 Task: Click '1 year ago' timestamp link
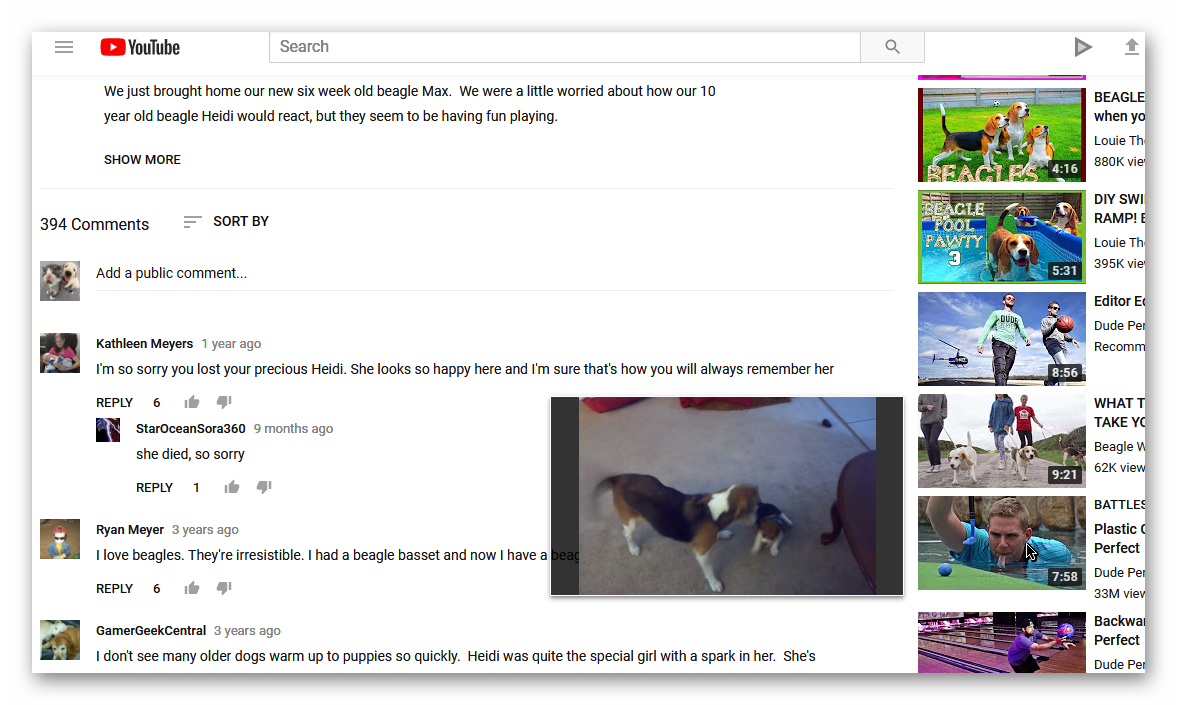(231, 344)
